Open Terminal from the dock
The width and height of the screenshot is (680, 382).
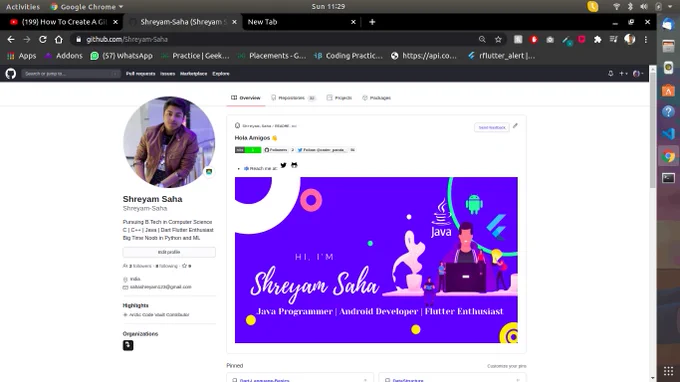coord(668,178)
